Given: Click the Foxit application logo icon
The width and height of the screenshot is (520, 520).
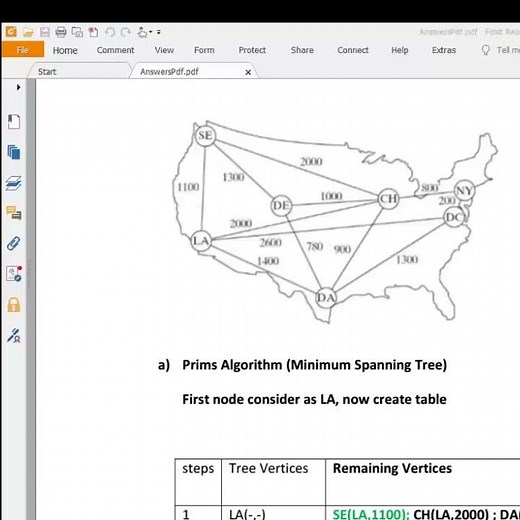Looking at the screenshot, I should click(x=11, y=32).
